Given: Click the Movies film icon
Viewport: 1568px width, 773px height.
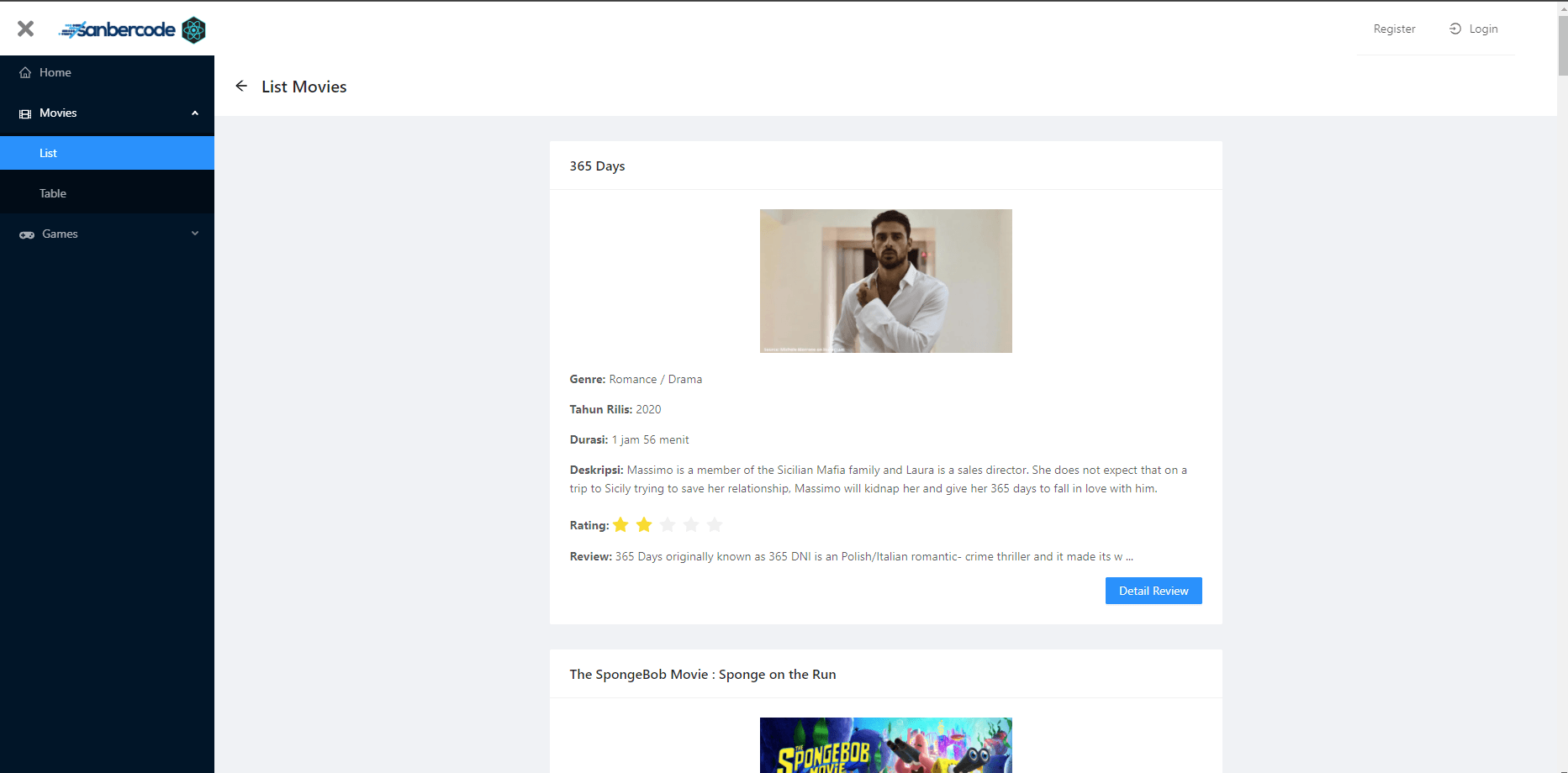Looking at the screenshot, I should (x=25, y=113).
